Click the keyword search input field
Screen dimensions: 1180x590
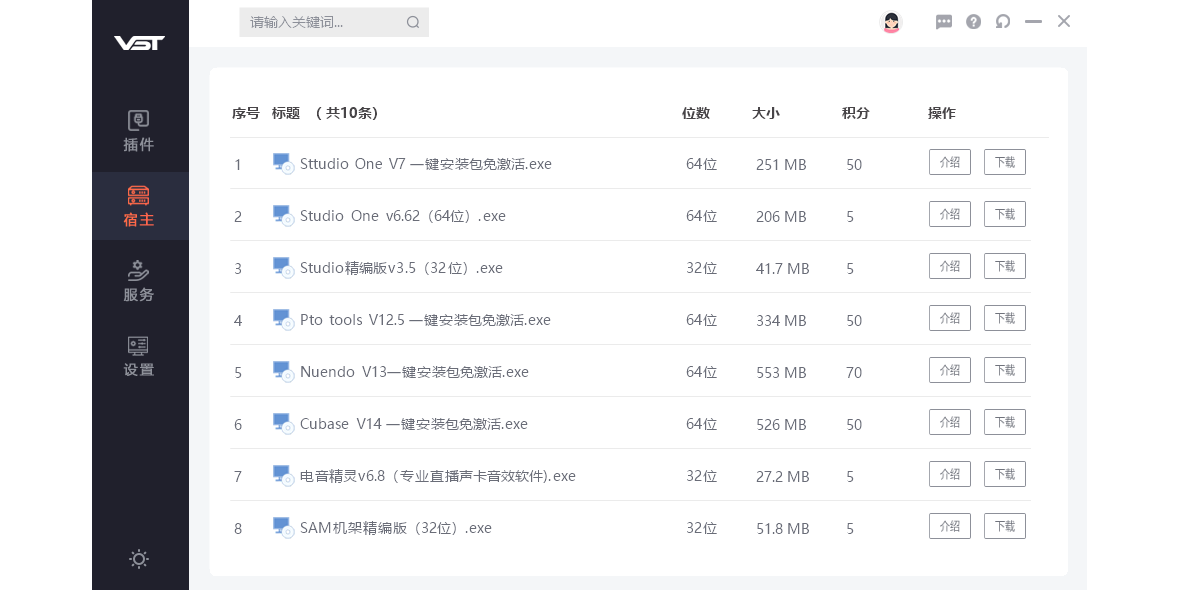tap(320, 22)
